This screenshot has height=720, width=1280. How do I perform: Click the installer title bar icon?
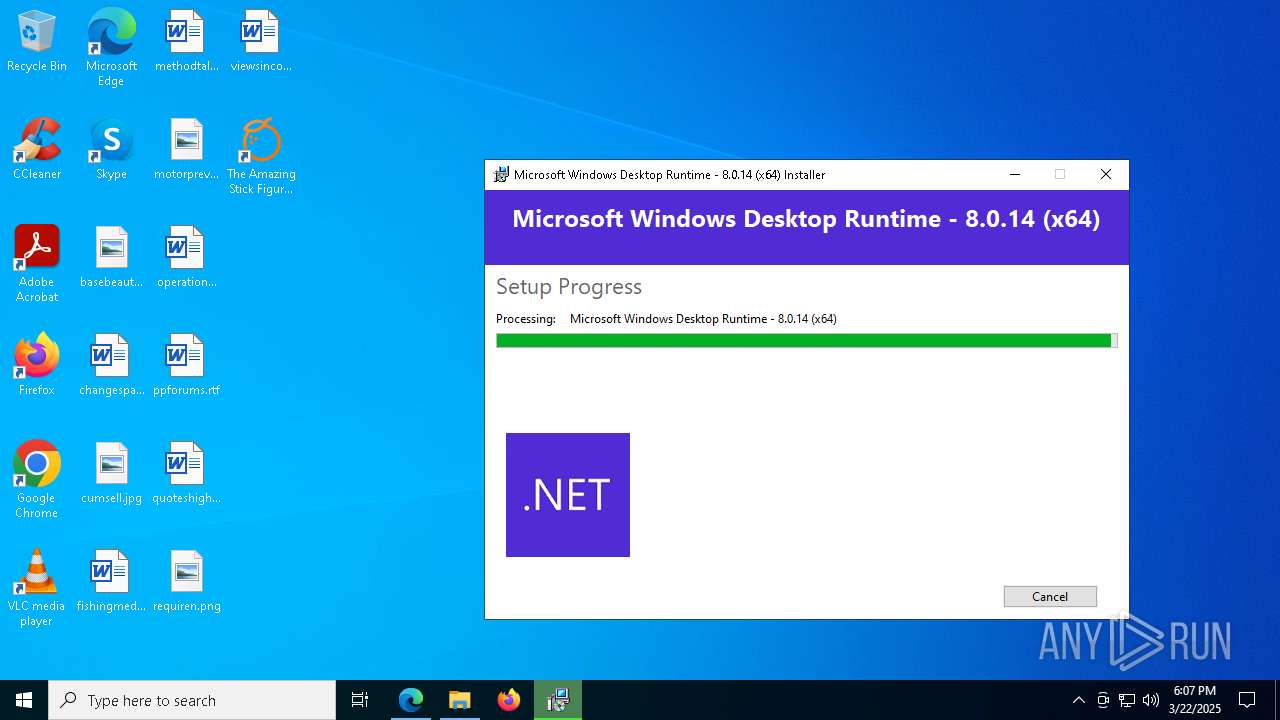pos(502,174)
